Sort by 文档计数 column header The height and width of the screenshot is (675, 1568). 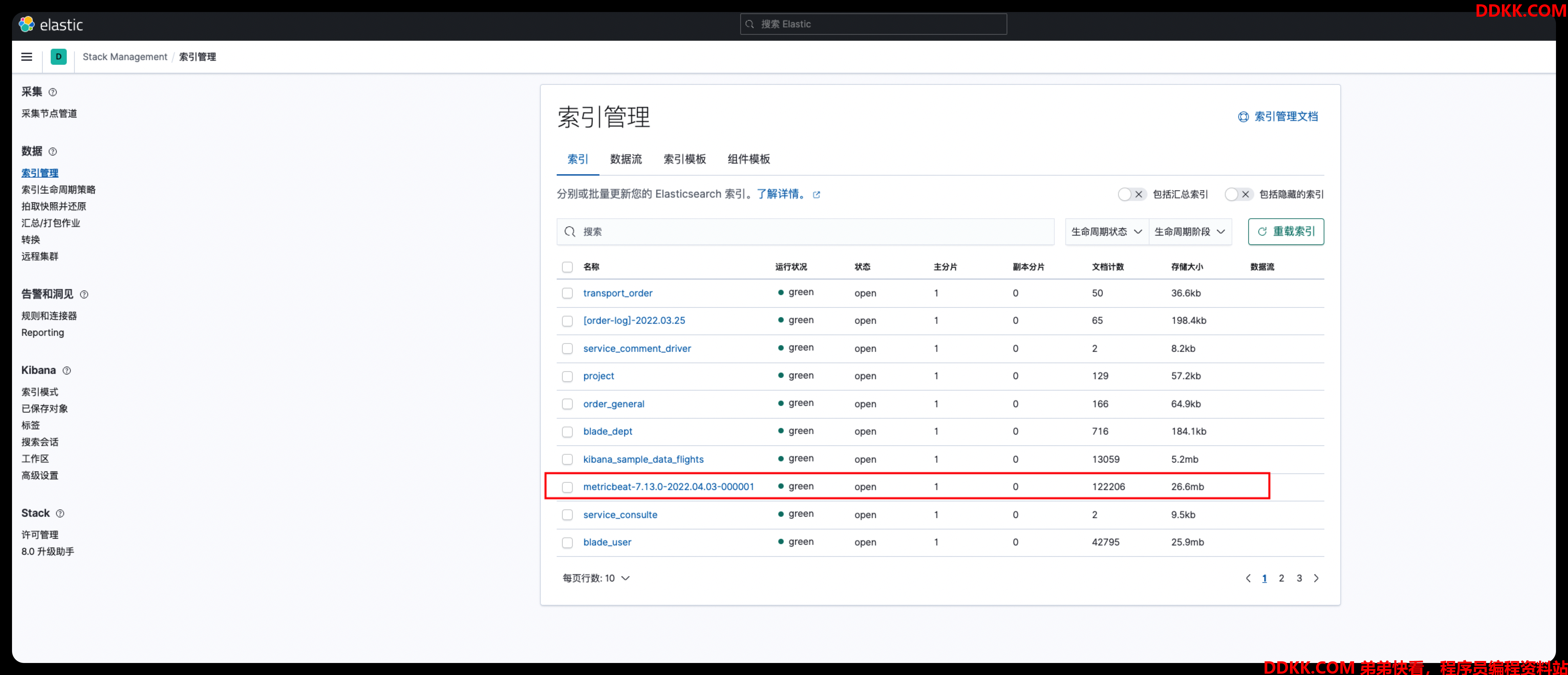coord(1107,267)
